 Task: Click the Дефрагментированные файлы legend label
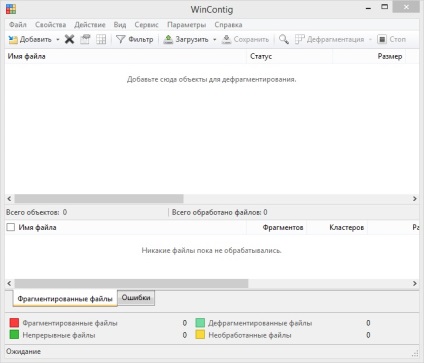[260, 323]
